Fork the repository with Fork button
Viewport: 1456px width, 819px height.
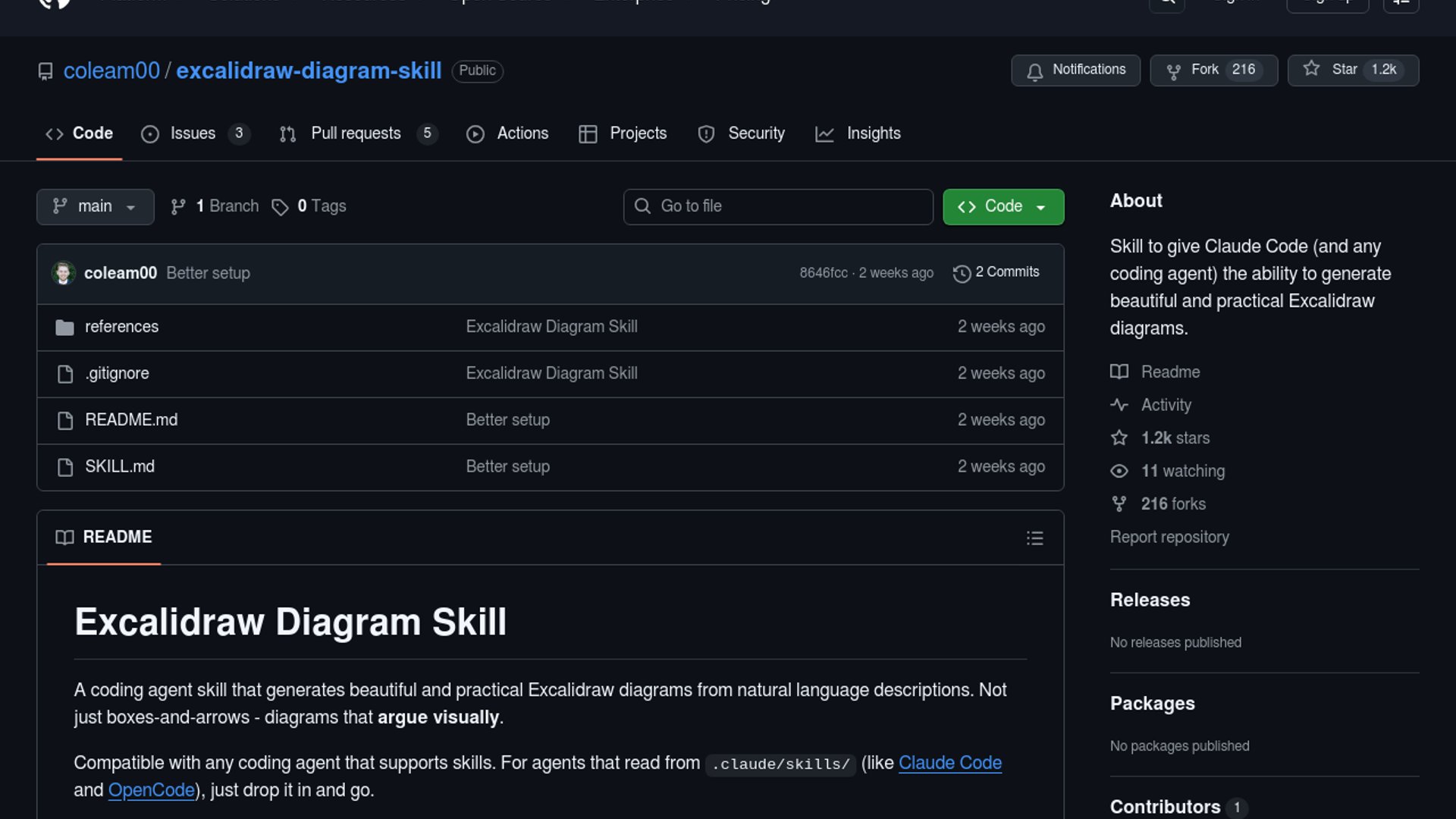[x=1213, y=70]
